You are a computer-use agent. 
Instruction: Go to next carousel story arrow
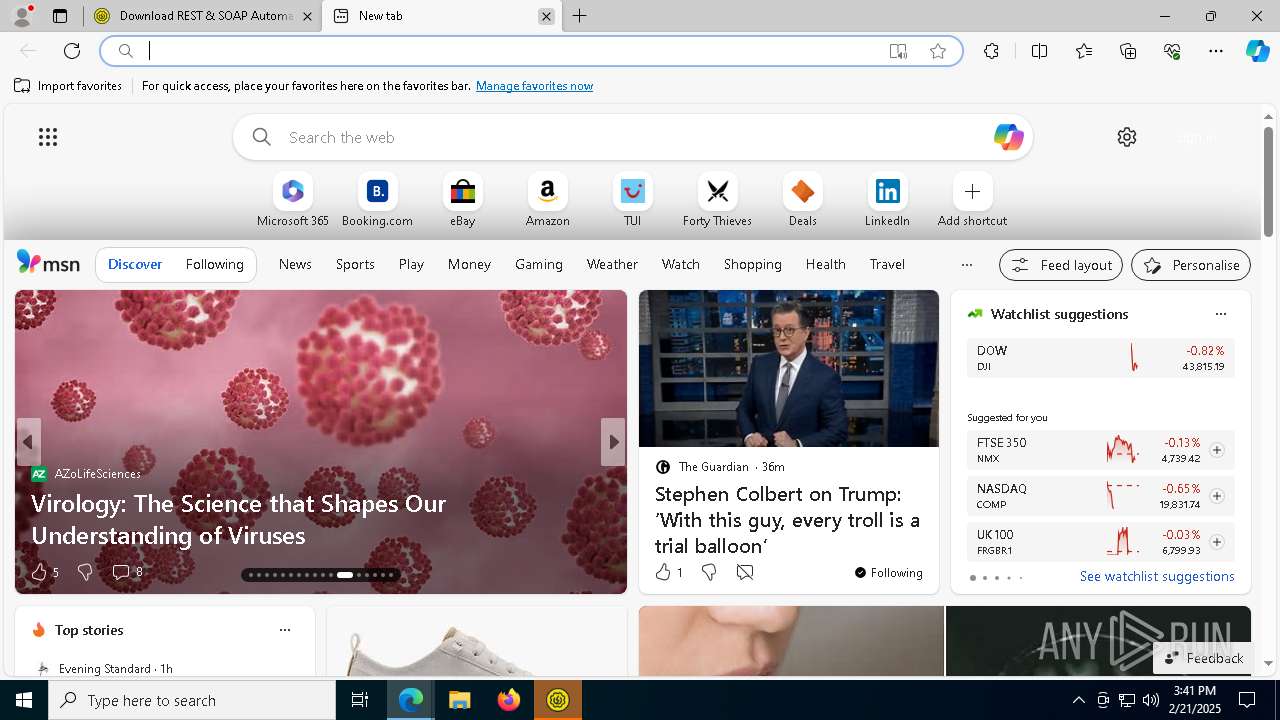point(613,442)
